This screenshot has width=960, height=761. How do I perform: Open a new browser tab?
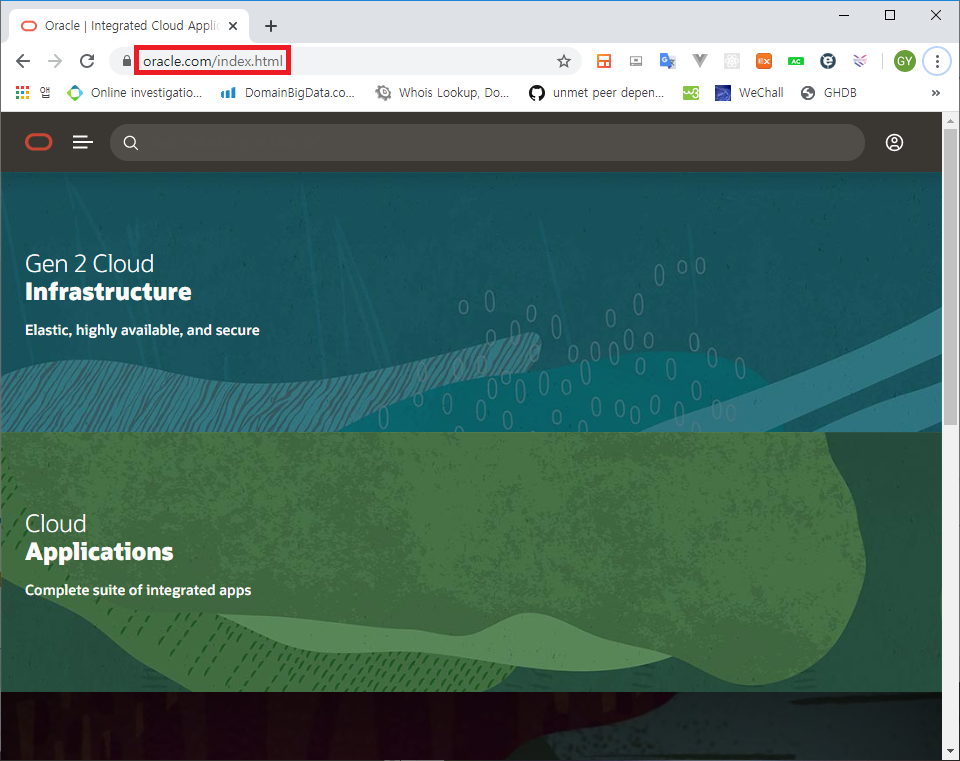(x=271, y=26)
